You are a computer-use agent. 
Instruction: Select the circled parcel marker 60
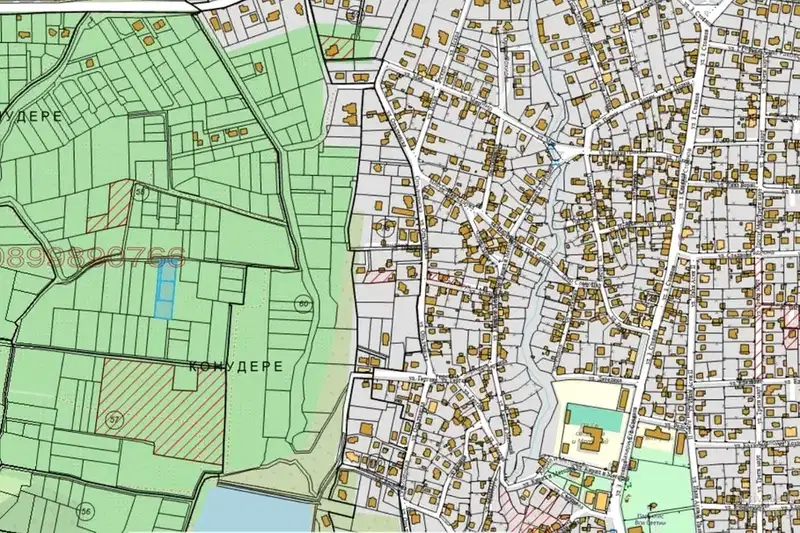tap(304, 305)
